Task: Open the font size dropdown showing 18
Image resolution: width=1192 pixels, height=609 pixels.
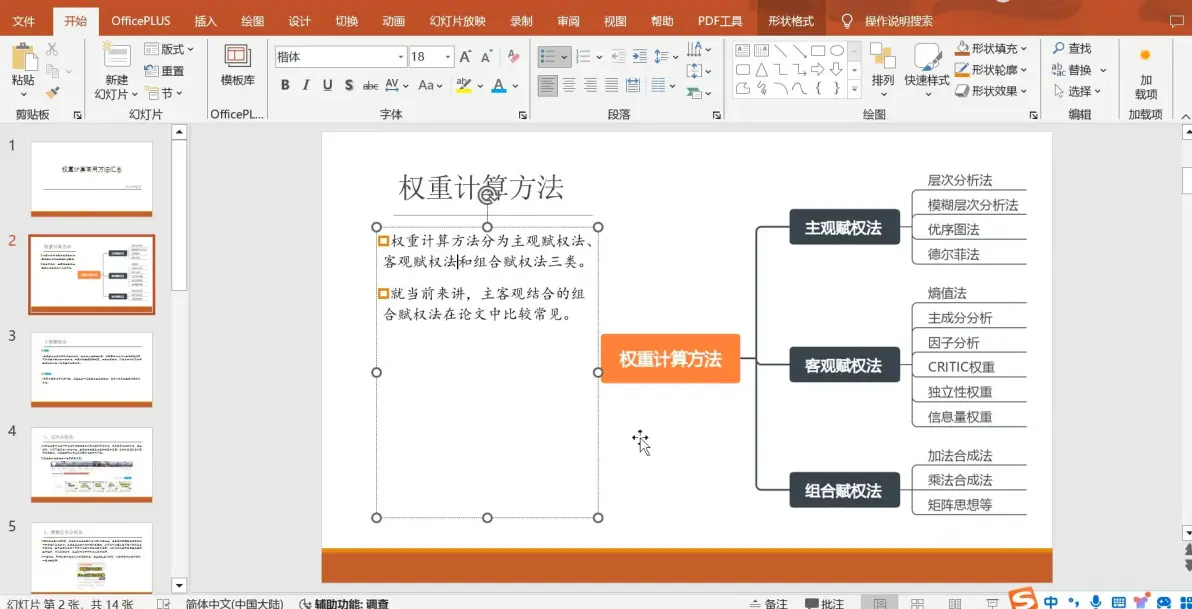Action: (449, 56)
